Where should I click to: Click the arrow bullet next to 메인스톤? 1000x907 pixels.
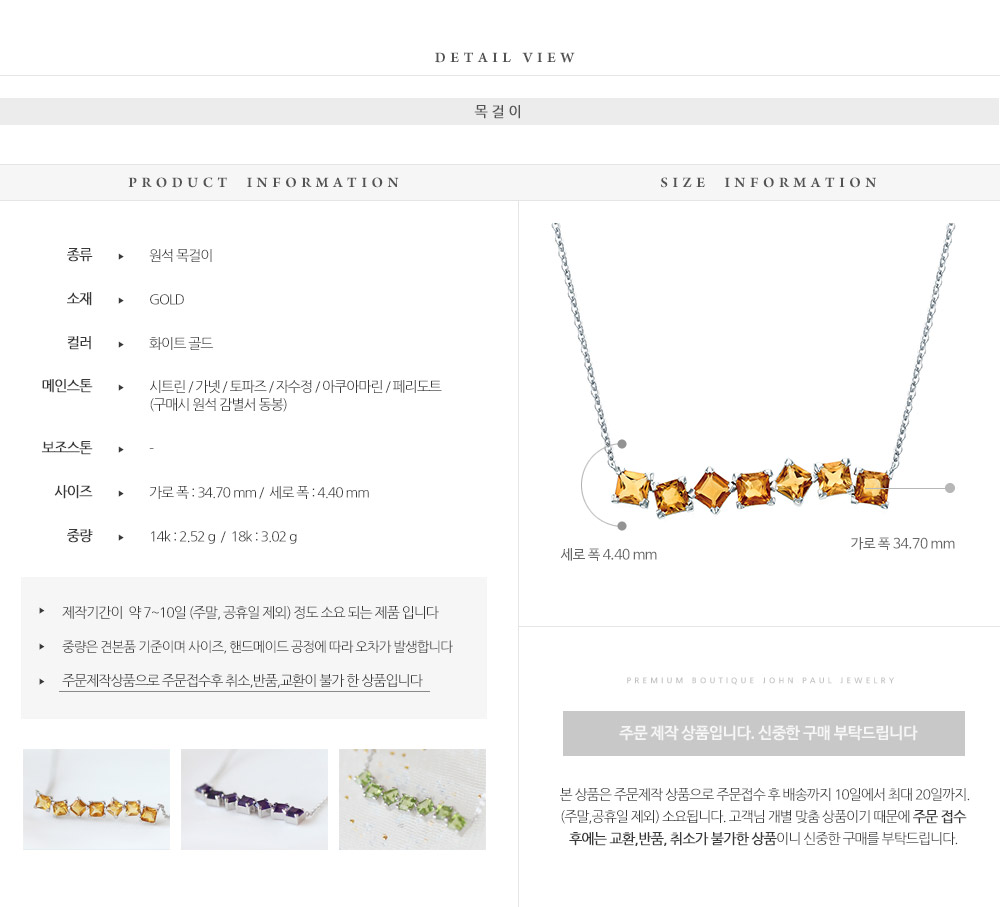point(121,387)
